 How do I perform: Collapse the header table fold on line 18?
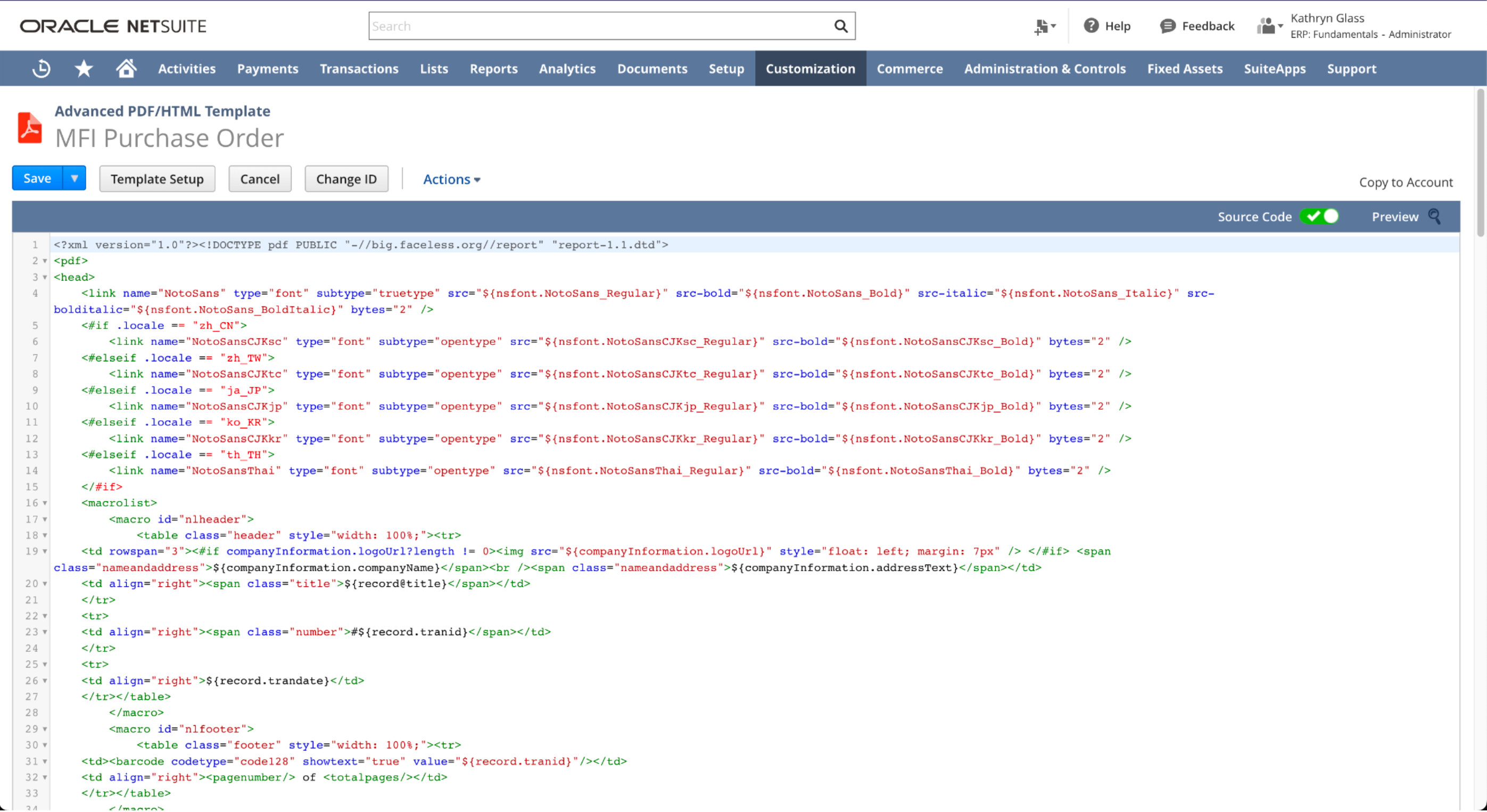click(45, 535)
